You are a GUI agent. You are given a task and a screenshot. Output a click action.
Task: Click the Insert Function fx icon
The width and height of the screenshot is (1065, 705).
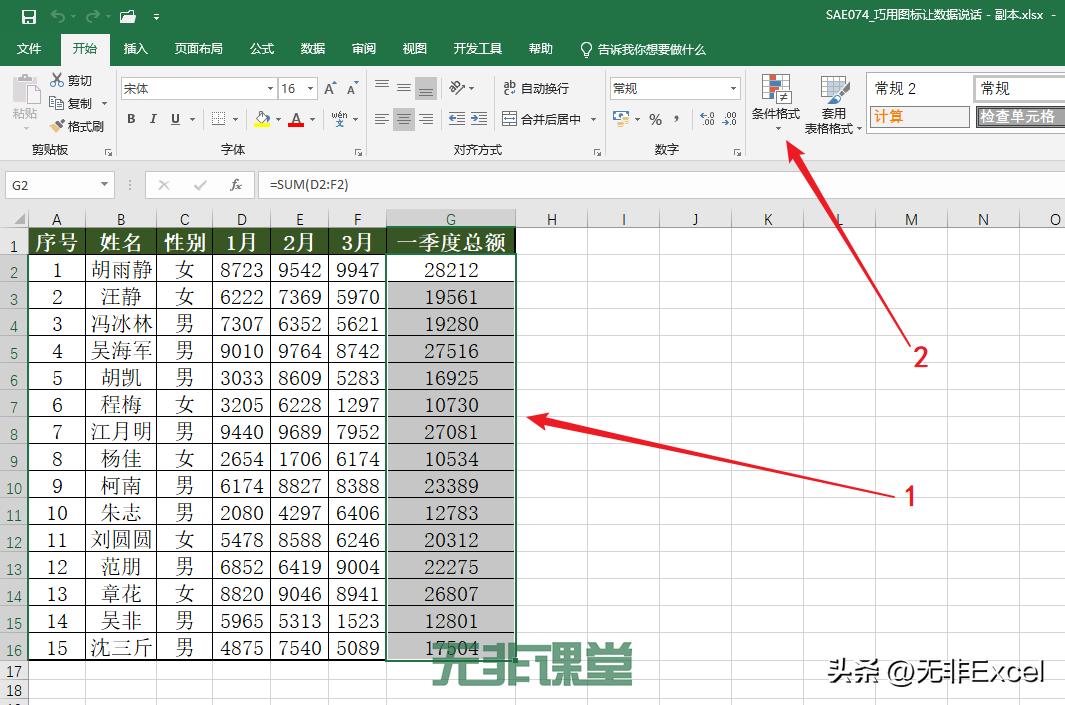click(x=236, y=185)
